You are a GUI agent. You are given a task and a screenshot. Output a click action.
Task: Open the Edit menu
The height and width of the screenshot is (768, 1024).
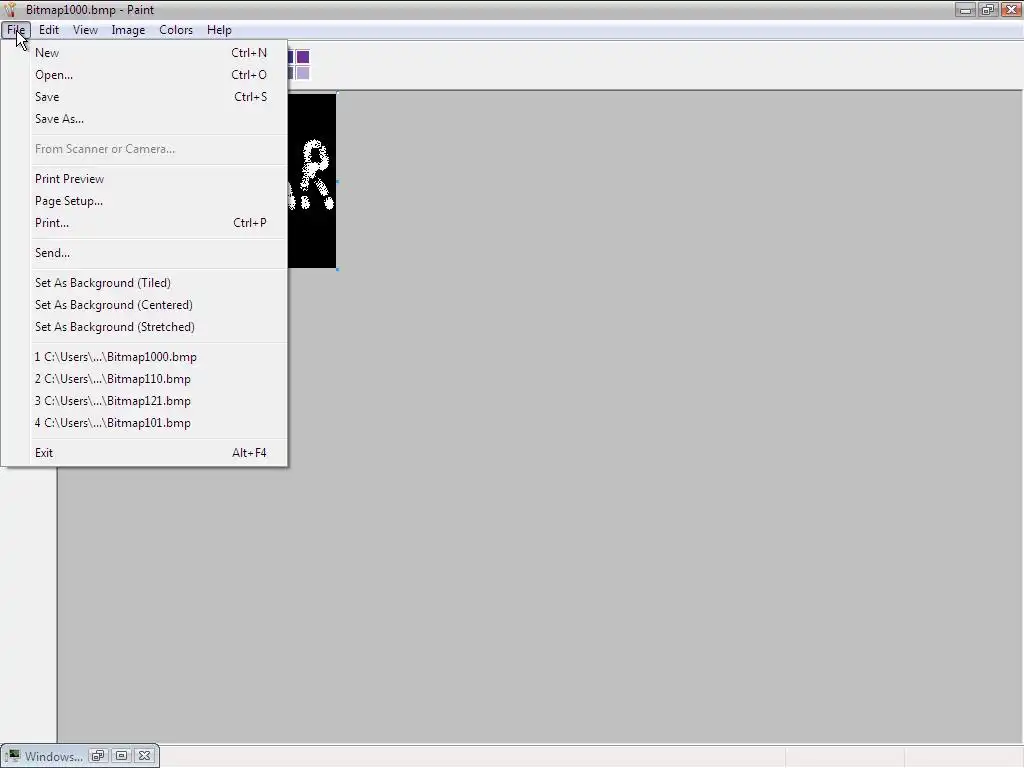tap(49, 30)
